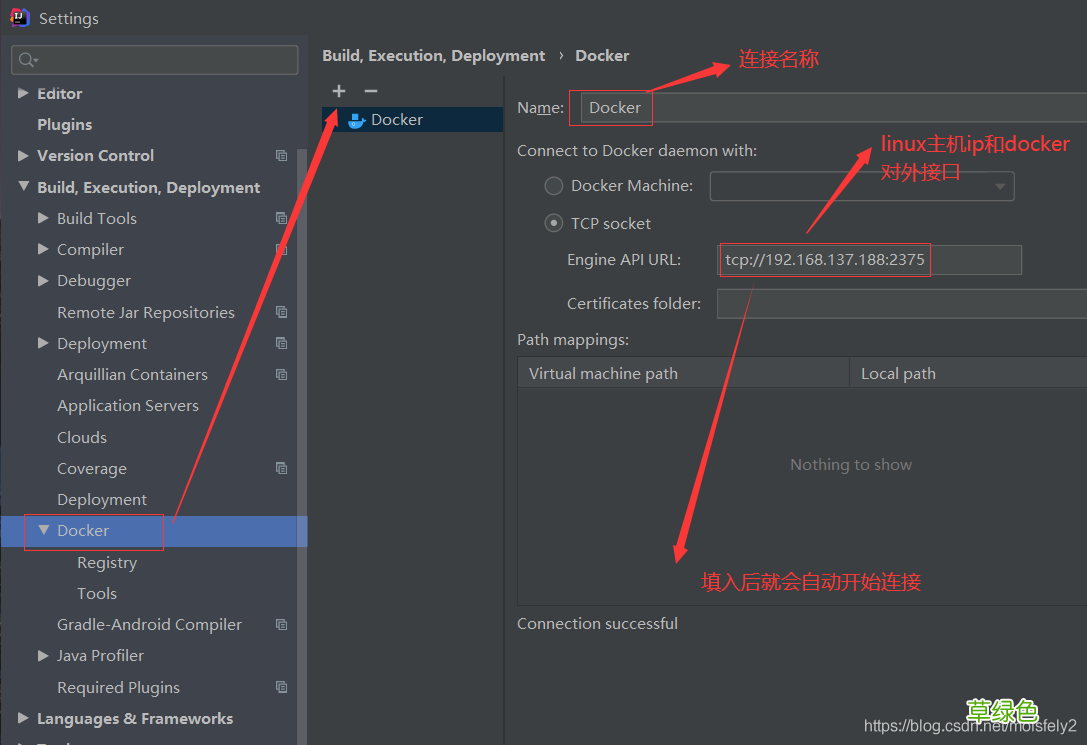This screenshot has height=745, width=1087.
Task: Expand the Languages & Frameworks section
Action: pyautogui.click(x=23, y=718)
